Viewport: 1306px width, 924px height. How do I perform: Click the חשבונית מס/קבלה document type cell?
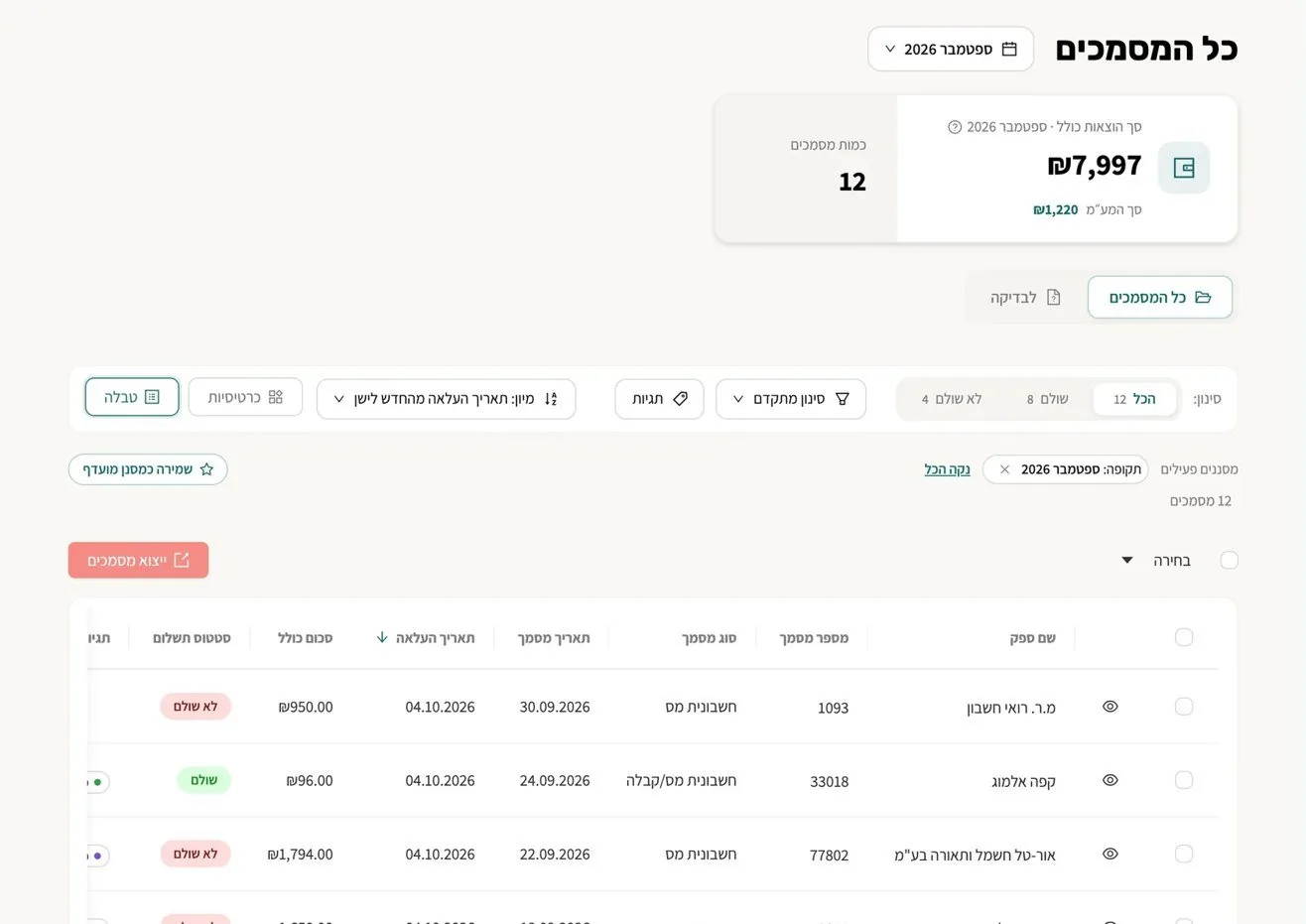(x=682, y=781)
